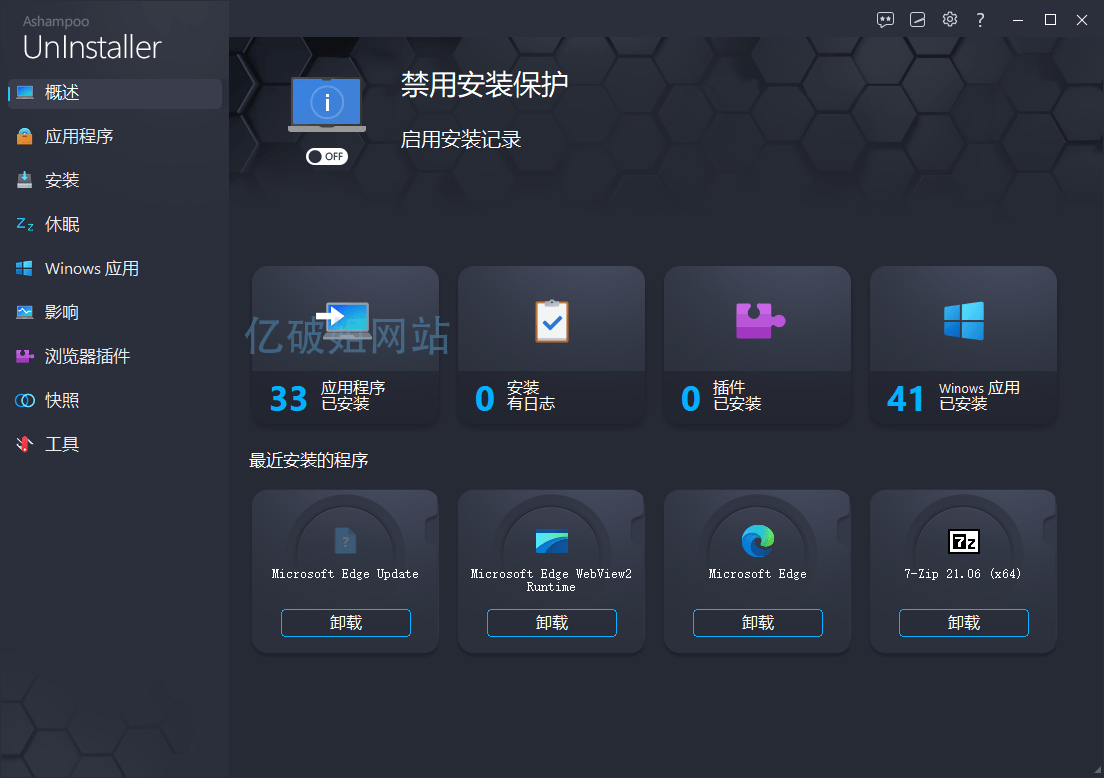The image size is (1104, 778).
Task: Select 浏览器插件 in the sidebar
Action: [x=87, y=357]
